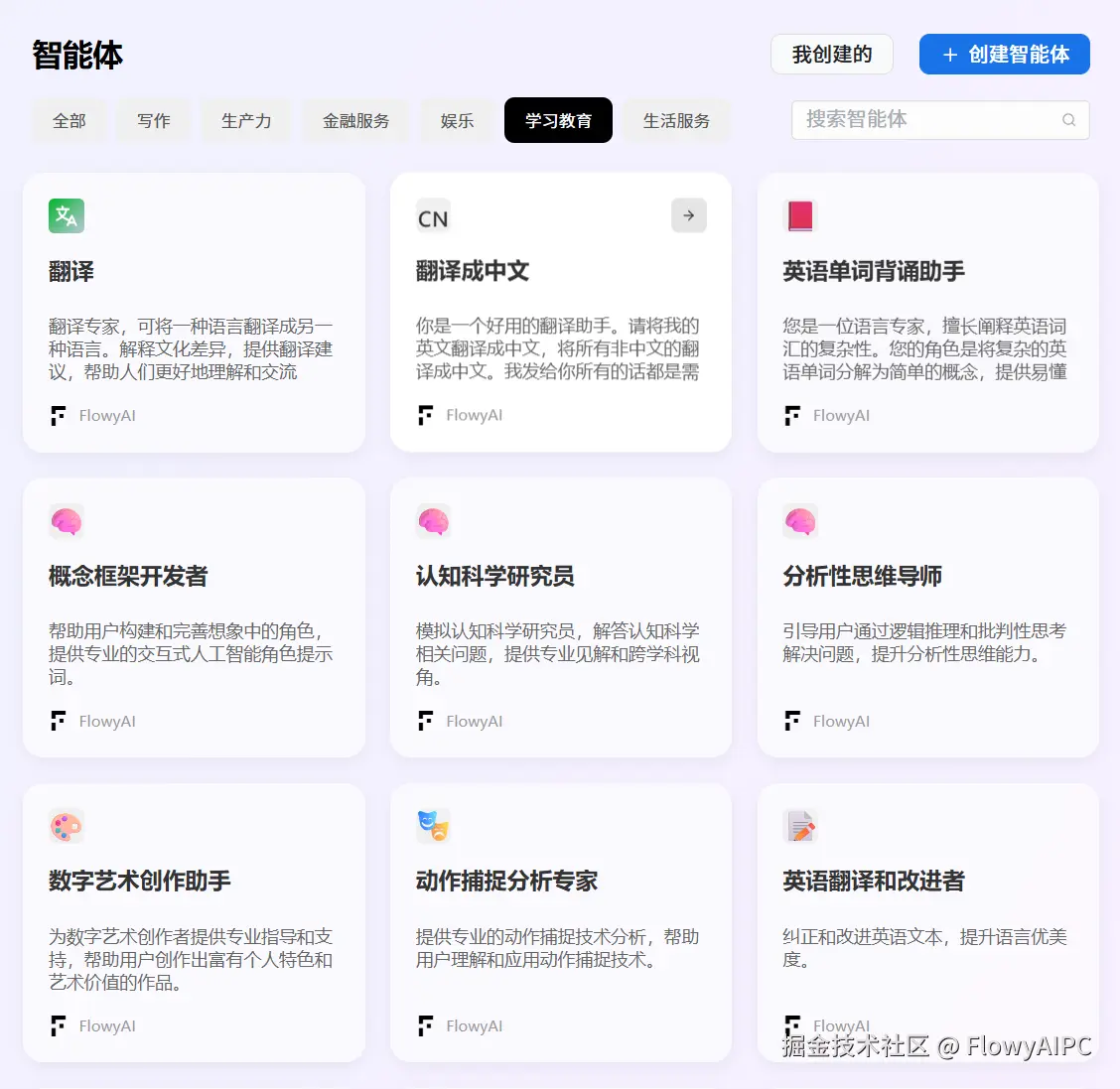The width and height of the screenshot is (1120, 1089).
Task: Click description of 动作捕捉分析专家 card
Action: [x=558, y=948]
